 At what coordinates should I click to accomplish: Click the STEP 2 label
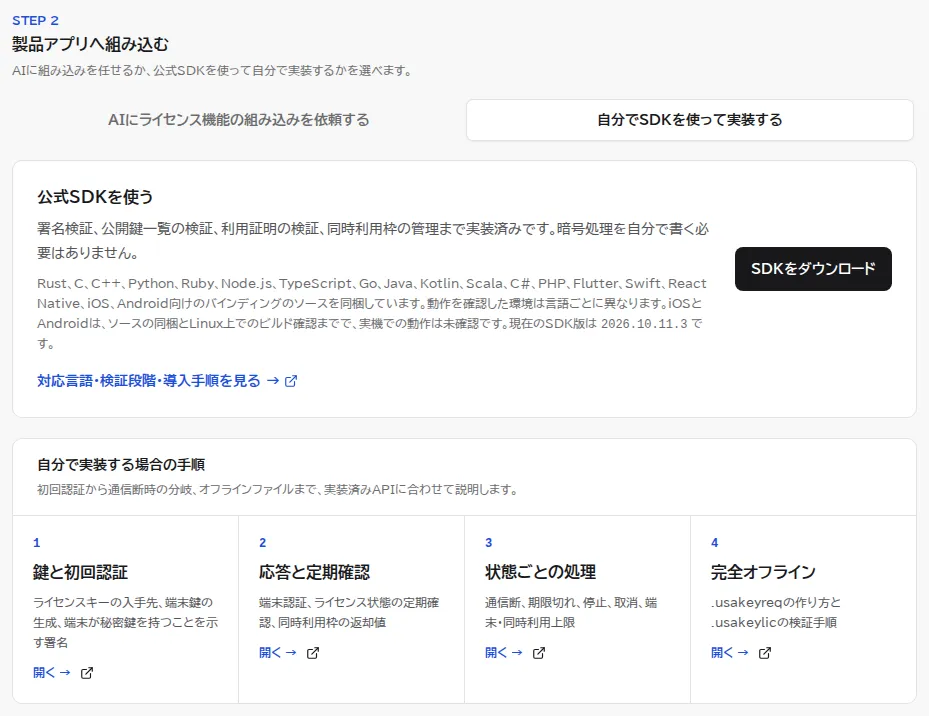(36, 21)
